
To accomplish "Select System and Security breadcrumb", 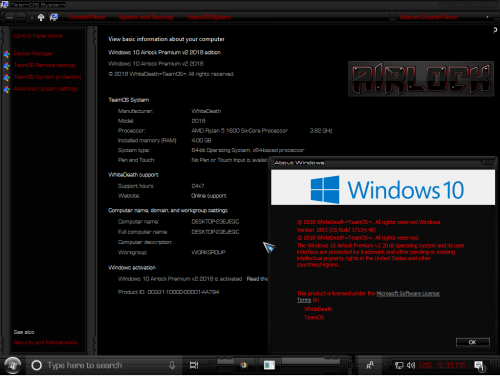I will coord(146,17).
